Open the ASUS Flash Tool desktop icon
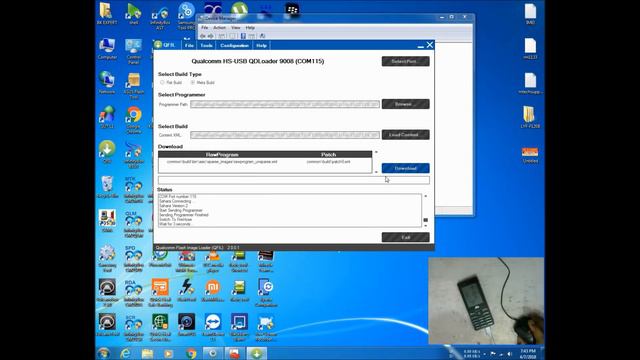The image size is (640, 360). (x=133, y=86)
